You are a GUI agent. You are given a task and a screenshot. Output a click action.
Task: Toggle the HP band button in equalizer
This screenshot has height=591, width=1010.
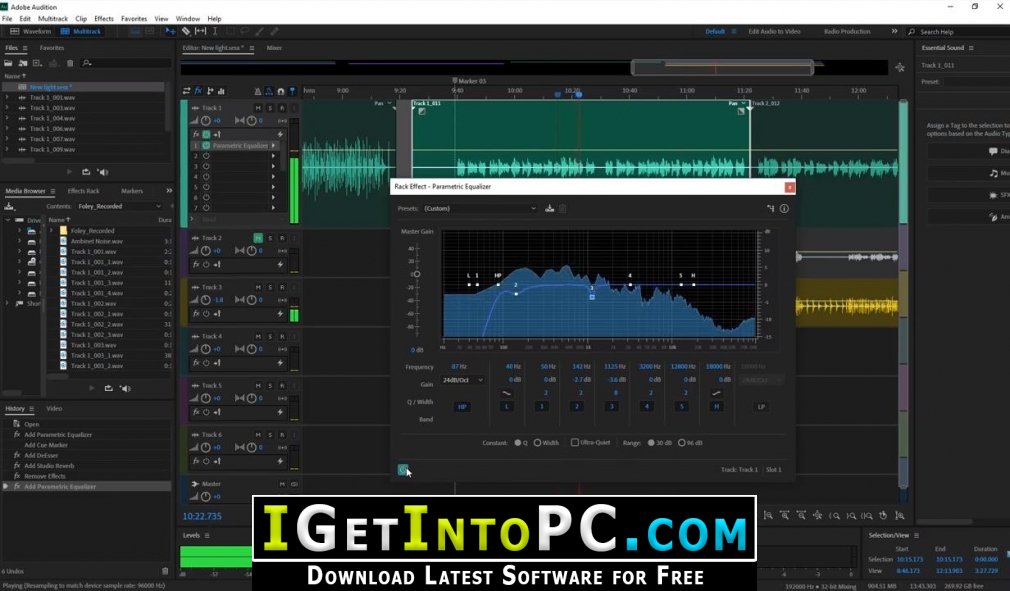(462, 407)
